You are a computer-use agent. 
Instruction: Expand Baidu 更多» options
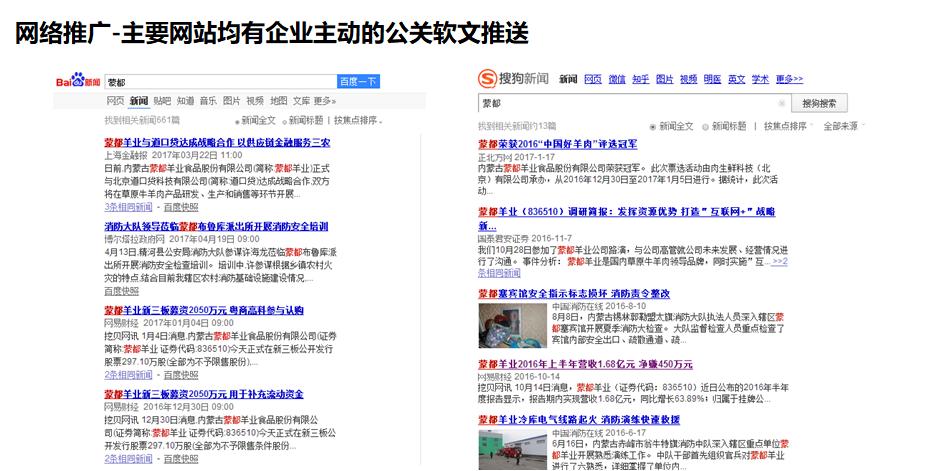325,101
